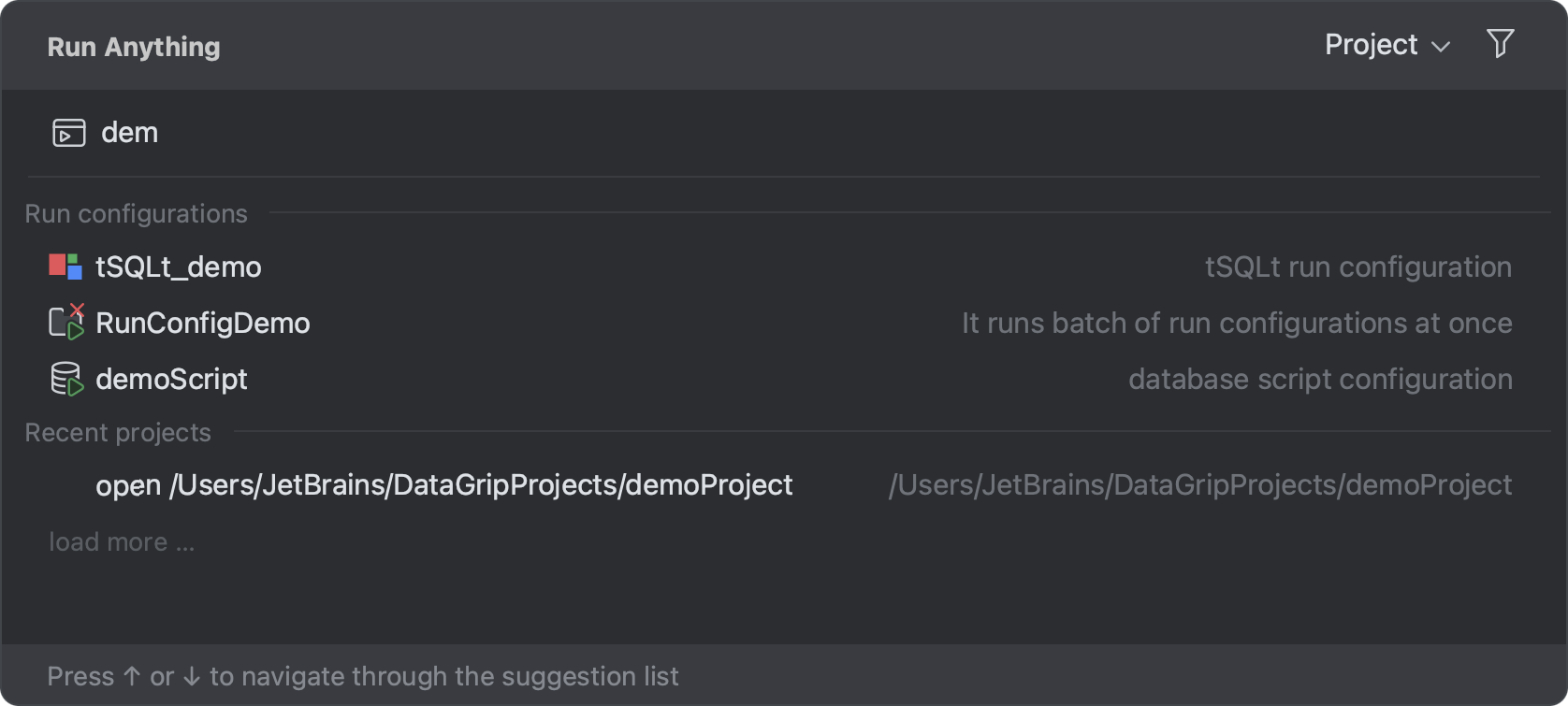
Task: Open the demoProject recent project entry
Action: [x=444, y=484]
